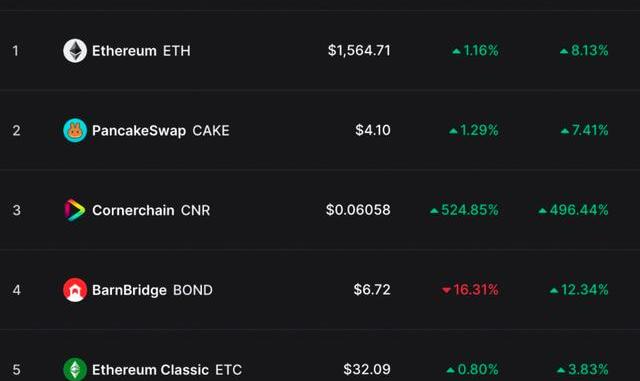Open the Ethereum coin name link

[124, 51]
